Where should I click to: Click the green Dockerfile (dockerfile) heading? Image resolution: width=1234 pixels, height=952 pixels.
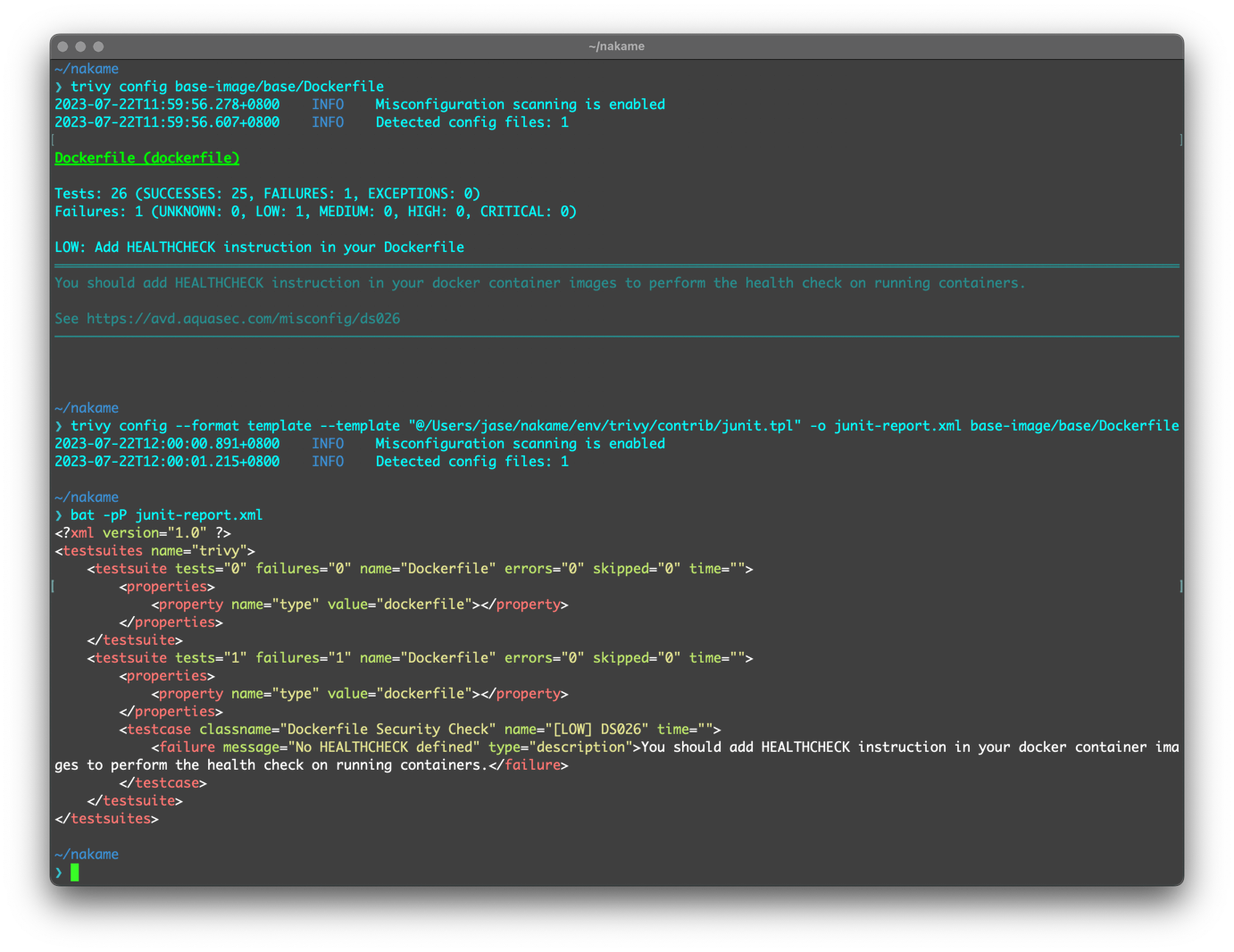[147, 158]
